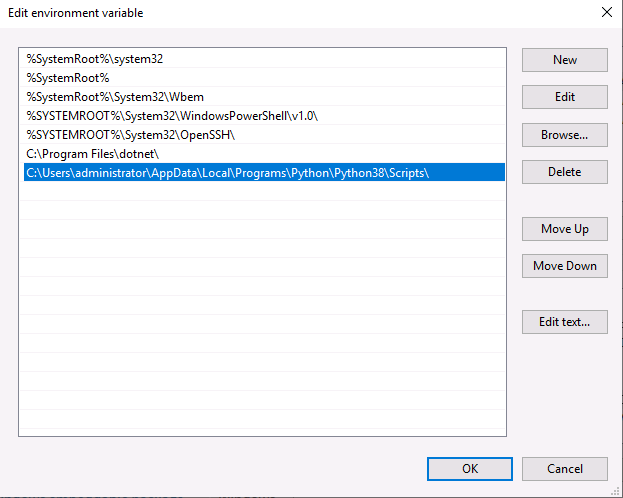
Task: Select the System32\Wbem path entry
Action: 264,97
